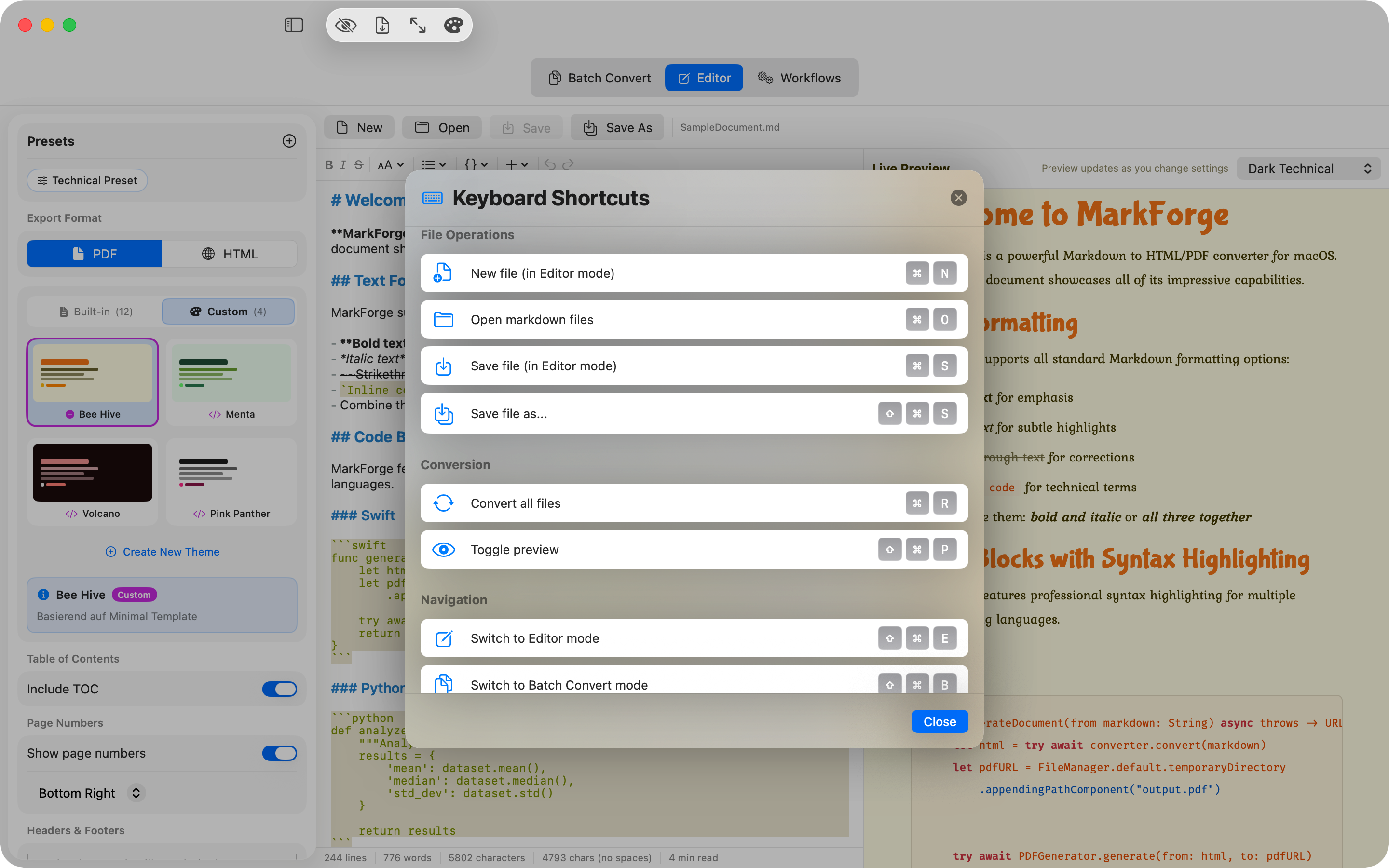1389x868 pixels.
Task: Apply italic formatting in editor toolbar
Action: click(342, 165)
